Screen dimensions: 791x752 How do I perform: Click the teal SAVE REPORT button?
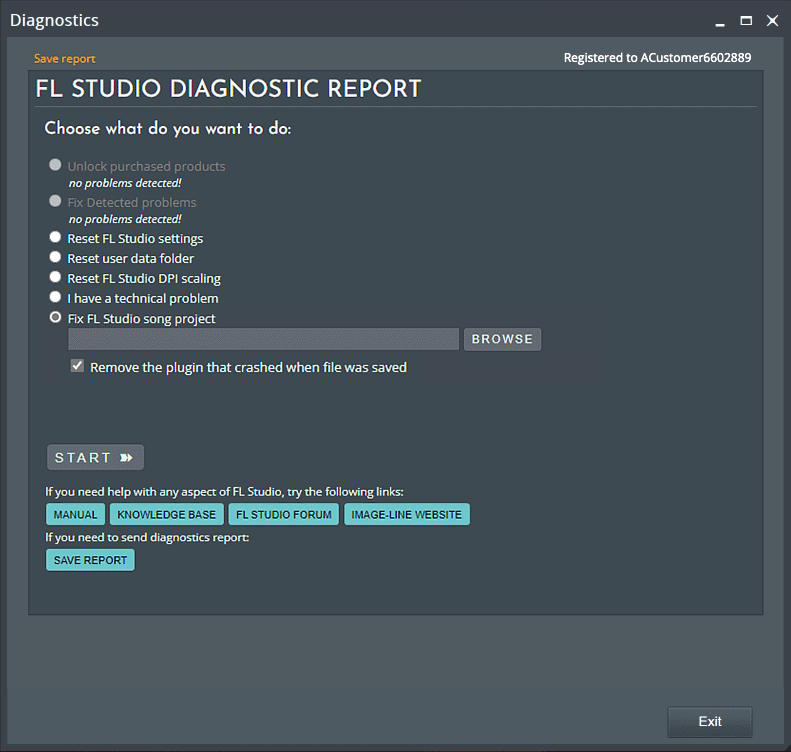pyautogui.click(x=90, y=560)
